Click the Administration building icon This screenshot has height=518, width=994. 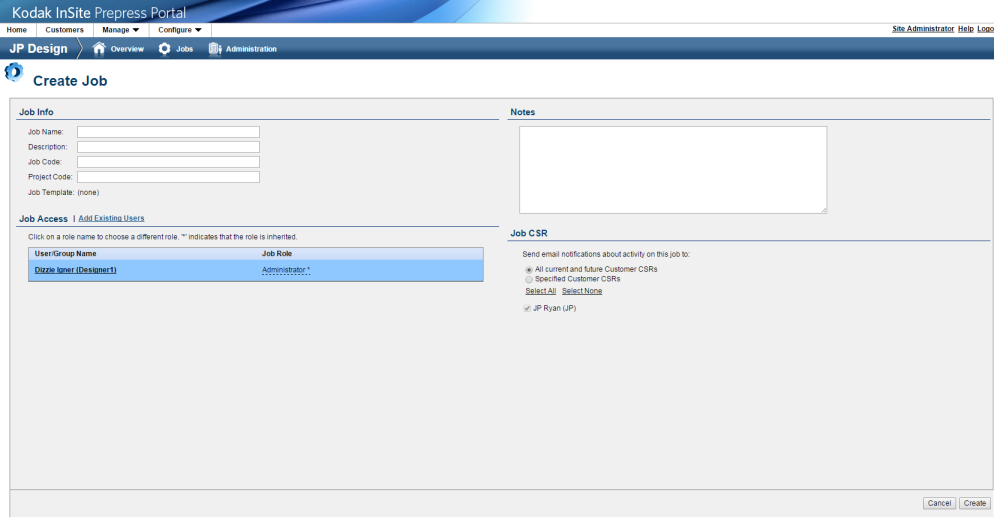click(x=215, y=49)
